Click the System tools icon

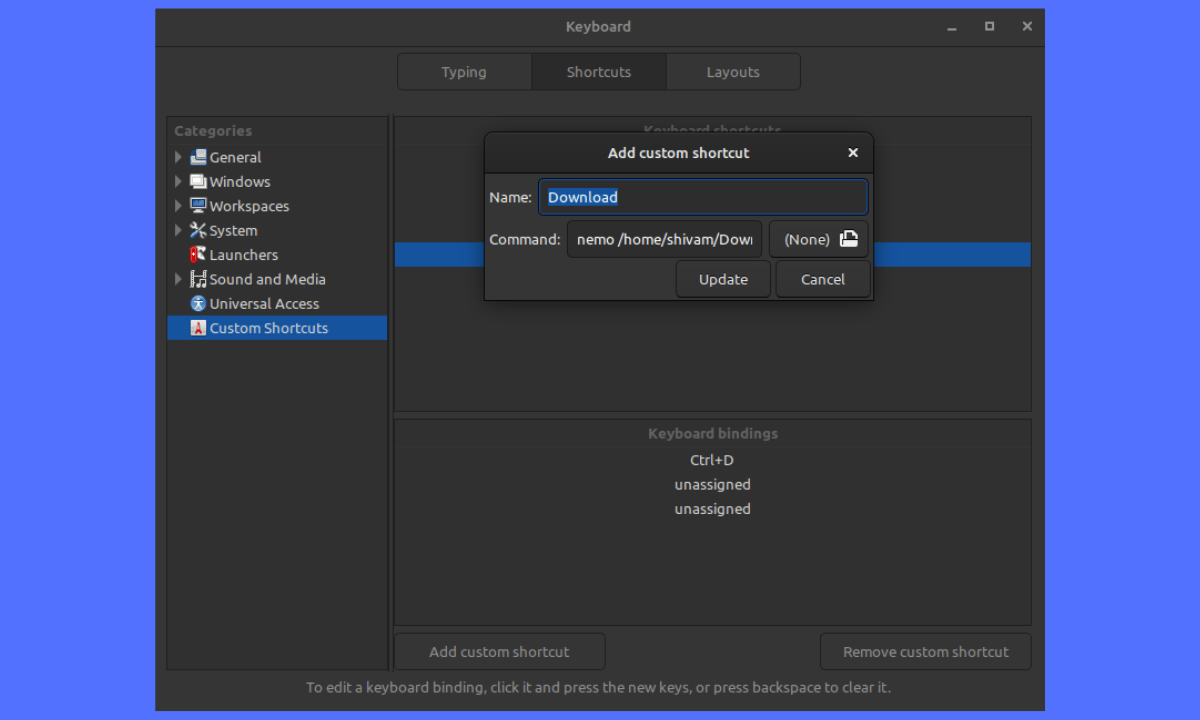click(198, 231)
